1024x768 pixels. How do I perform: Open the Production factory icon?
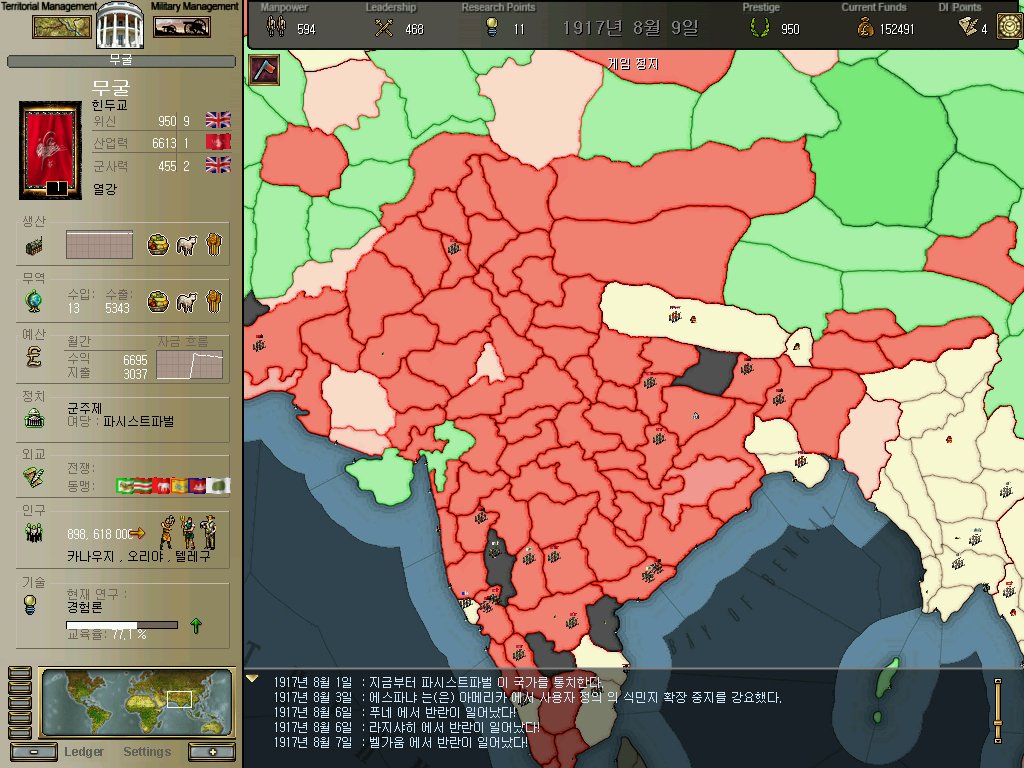pos(33,247)
